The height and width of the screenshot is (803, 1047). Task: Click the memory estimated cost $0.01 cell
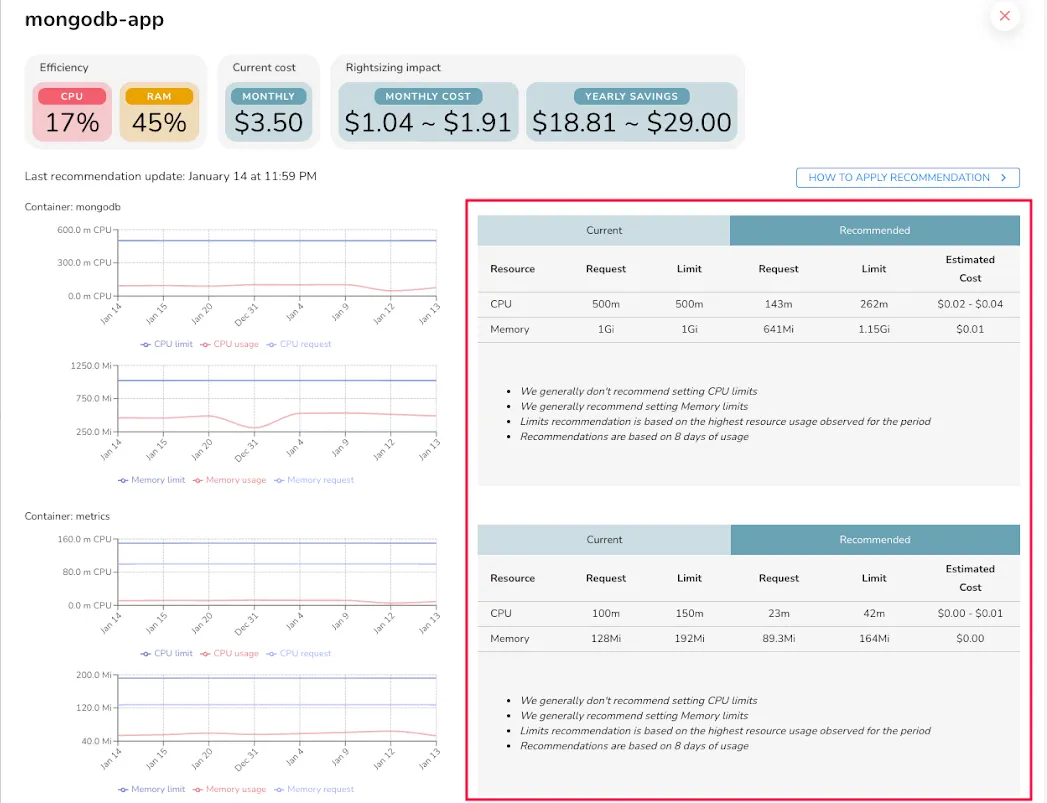click(970, 330)
